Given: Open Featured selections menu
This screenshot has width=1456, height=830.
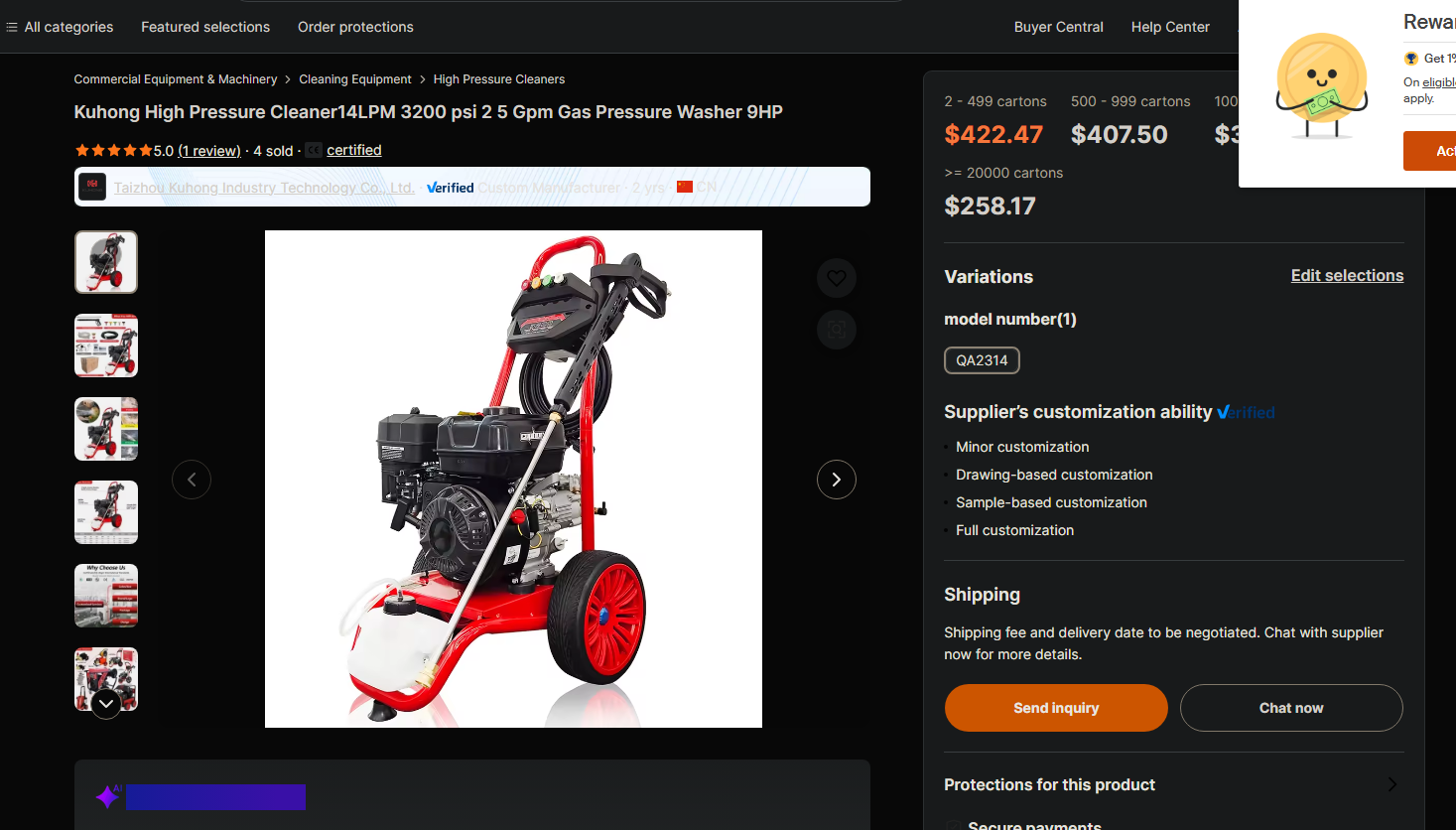Looking at the screenshot, I should pos(205,27).
